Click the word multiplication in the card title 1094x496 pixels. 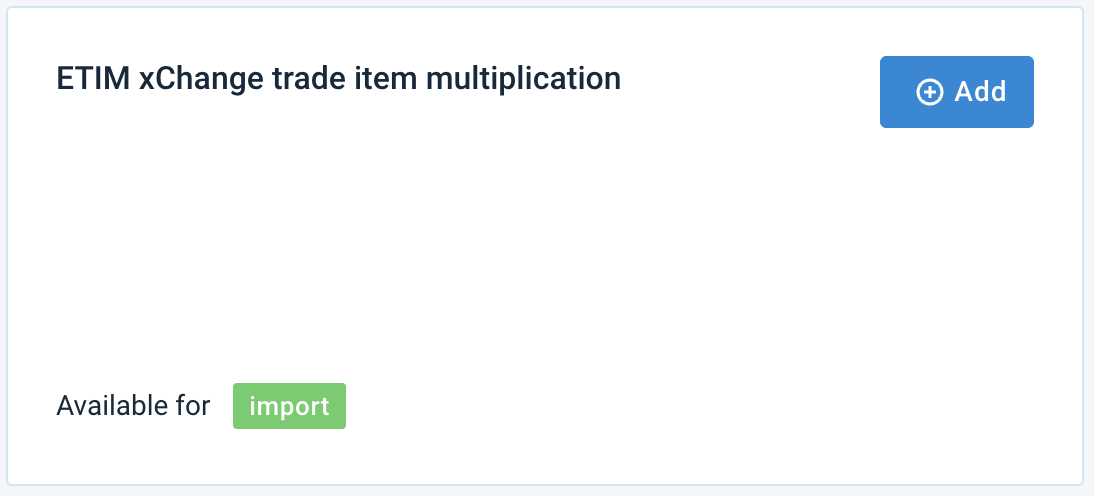click(535, 78)
